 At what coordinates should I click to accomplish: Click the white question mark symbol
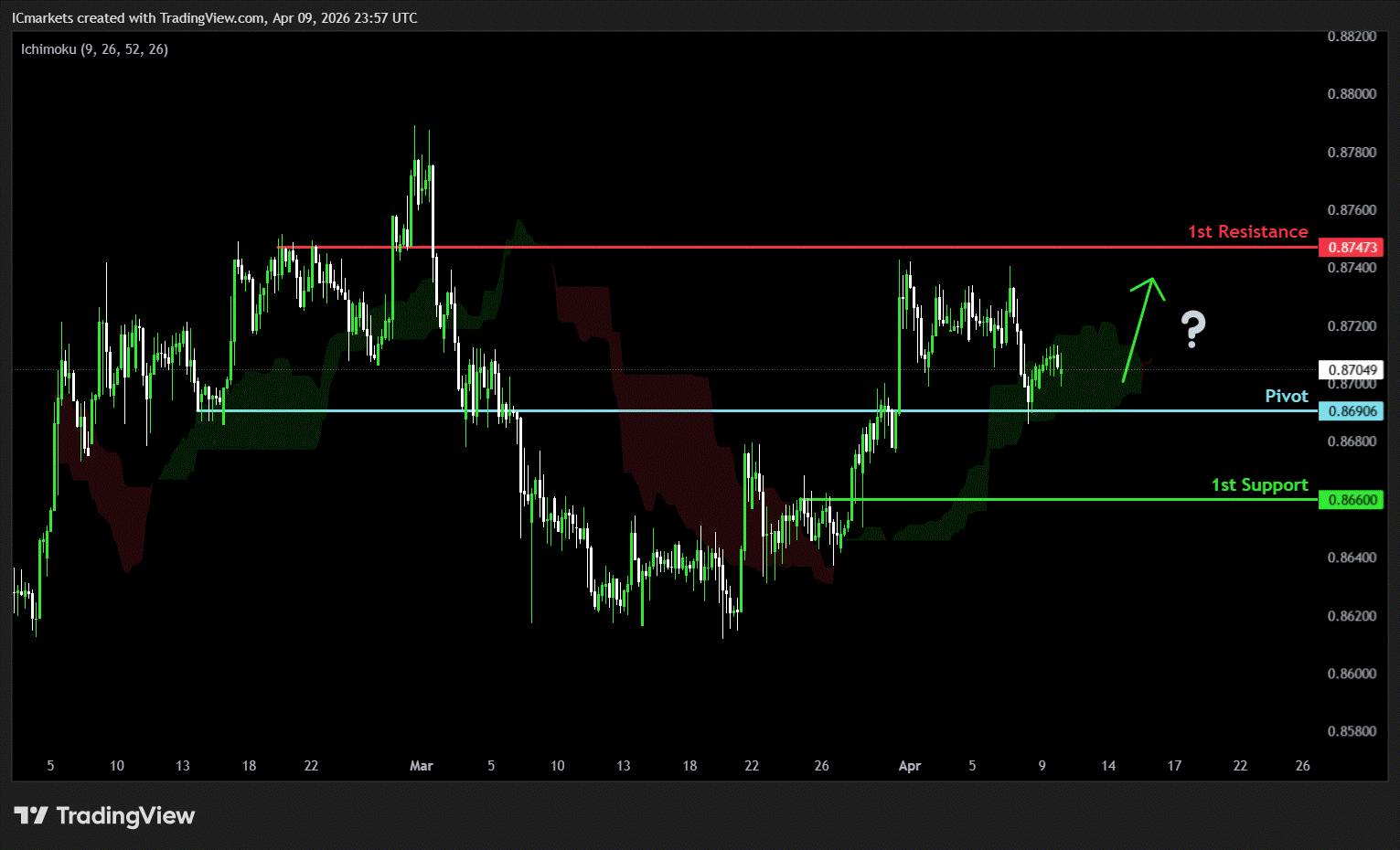click(x=1192, y=329)
